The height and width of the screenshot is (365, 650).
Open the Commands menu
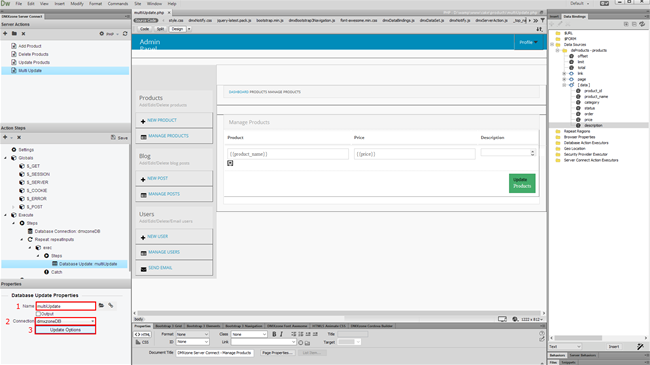[x=118, y=3]
